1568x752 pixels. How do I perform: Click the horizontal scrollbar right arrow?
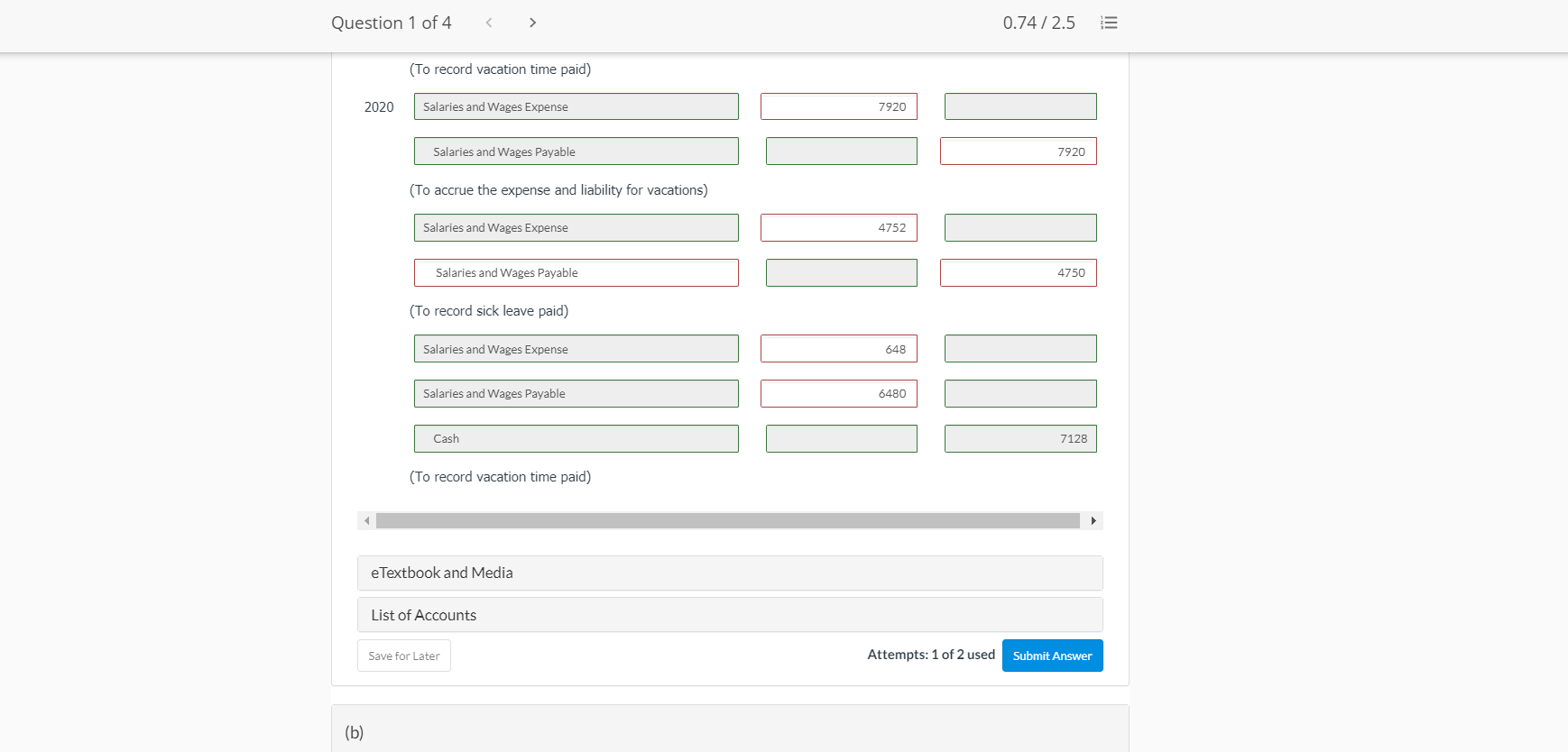pyautogui.click(x=1093, y=521)
